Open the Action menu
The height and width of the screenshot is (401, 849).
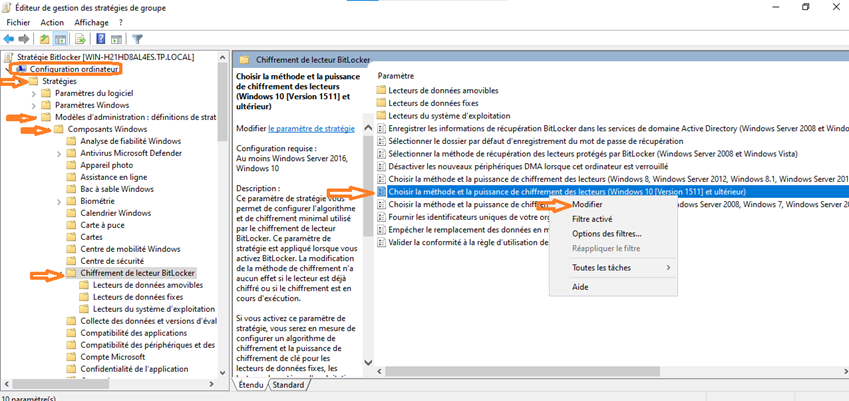tap(52, 22)
